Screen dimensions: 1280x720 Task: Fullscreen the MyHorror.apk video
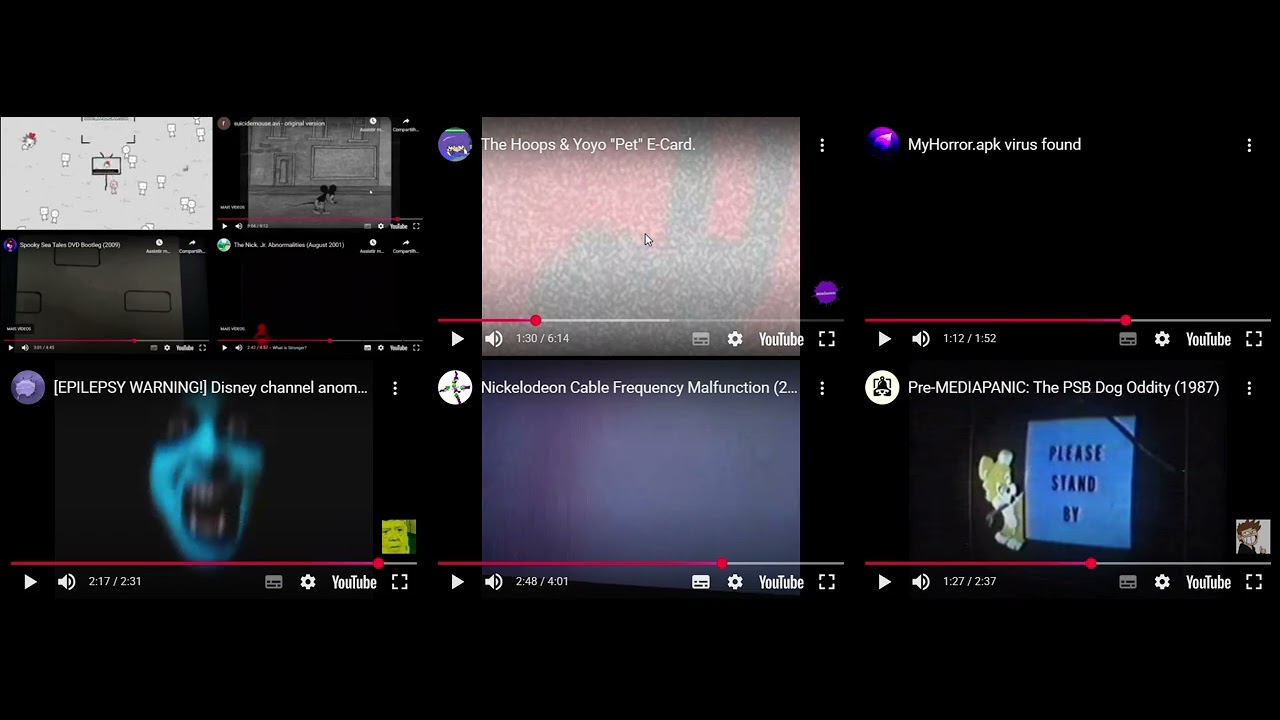tap(1254, 339)
